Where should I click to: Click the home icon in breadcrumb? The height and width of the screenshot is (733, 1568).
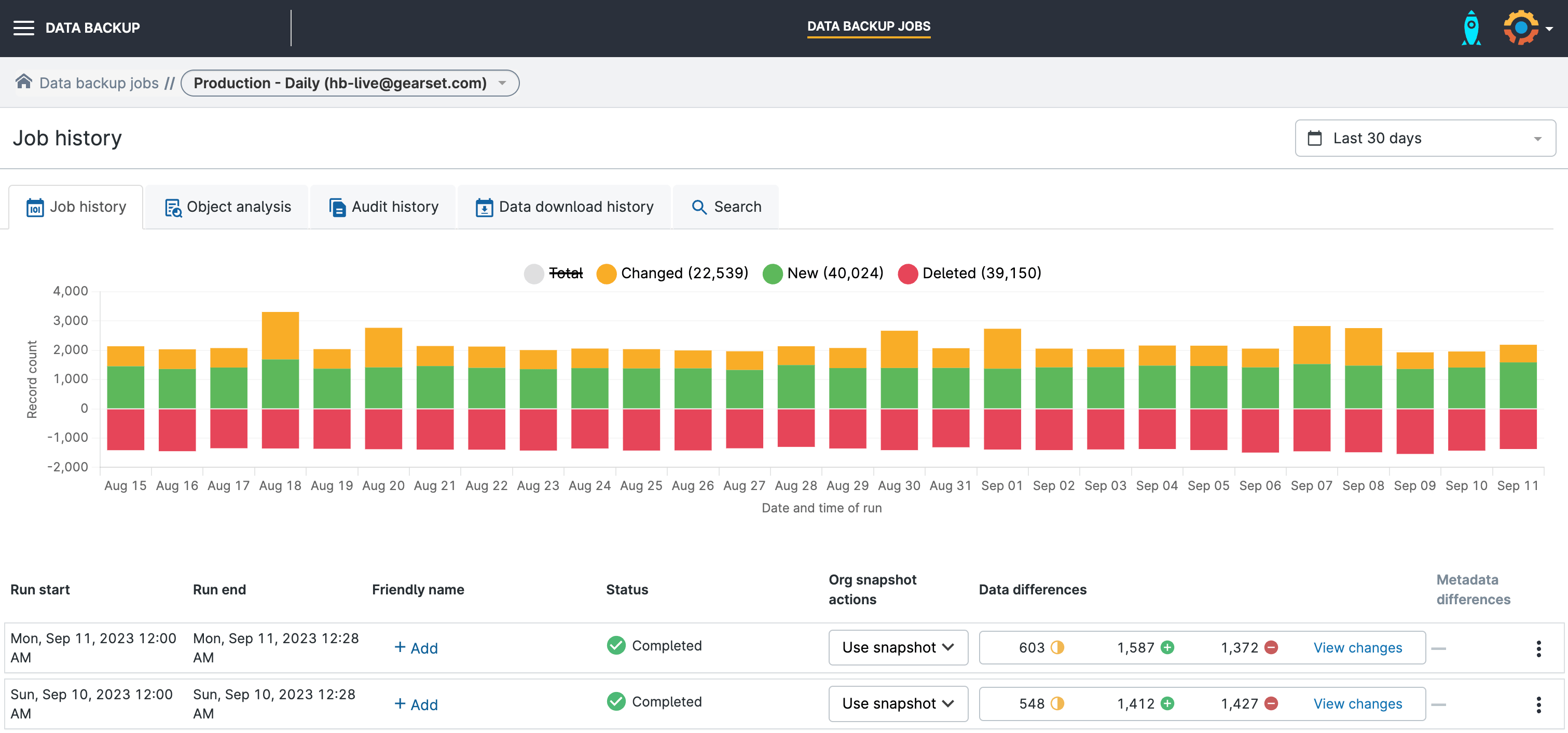pos(24,82)
